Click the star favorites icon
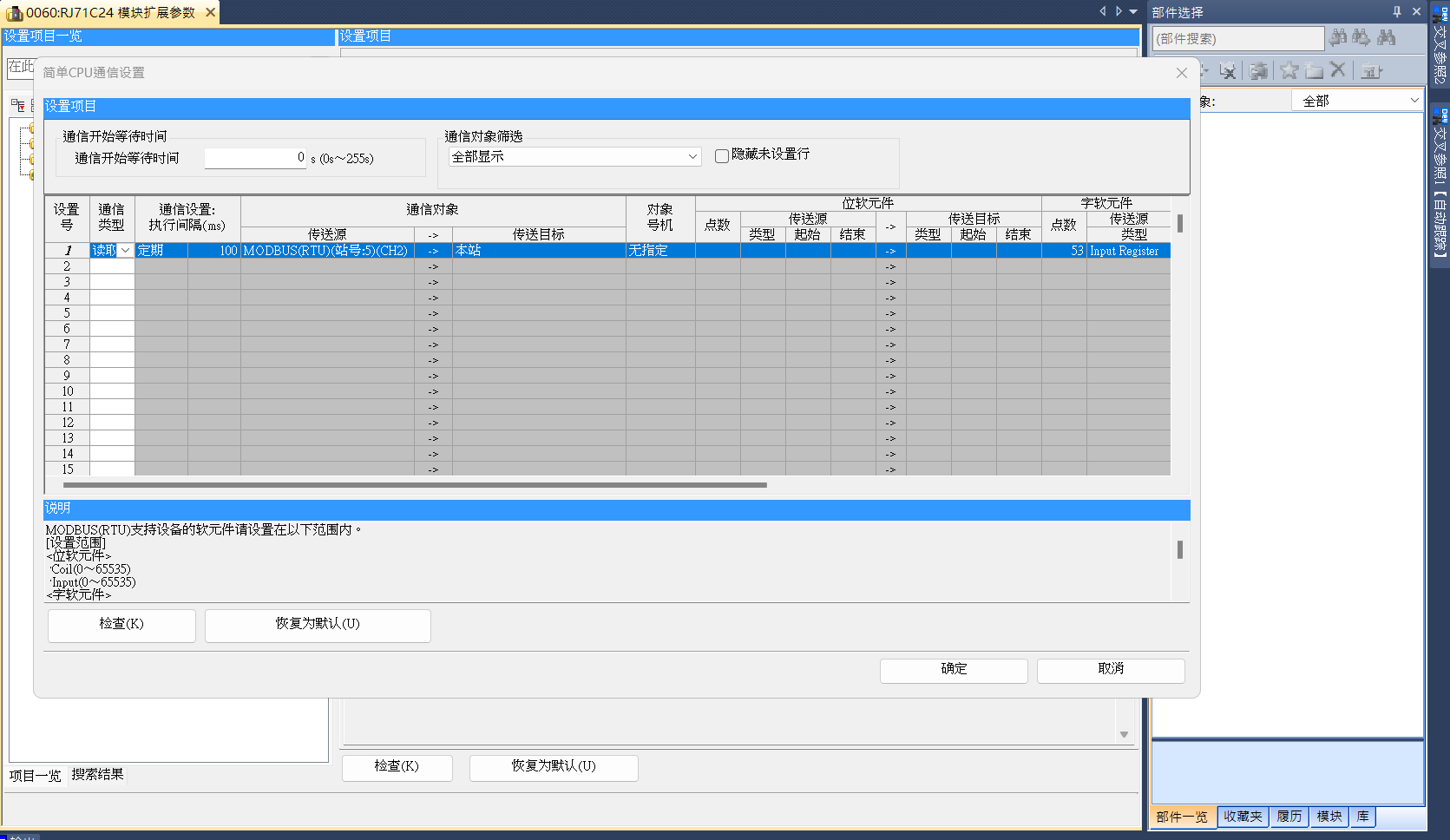This screenshot has height=840, width=1450. [1289, 70]
